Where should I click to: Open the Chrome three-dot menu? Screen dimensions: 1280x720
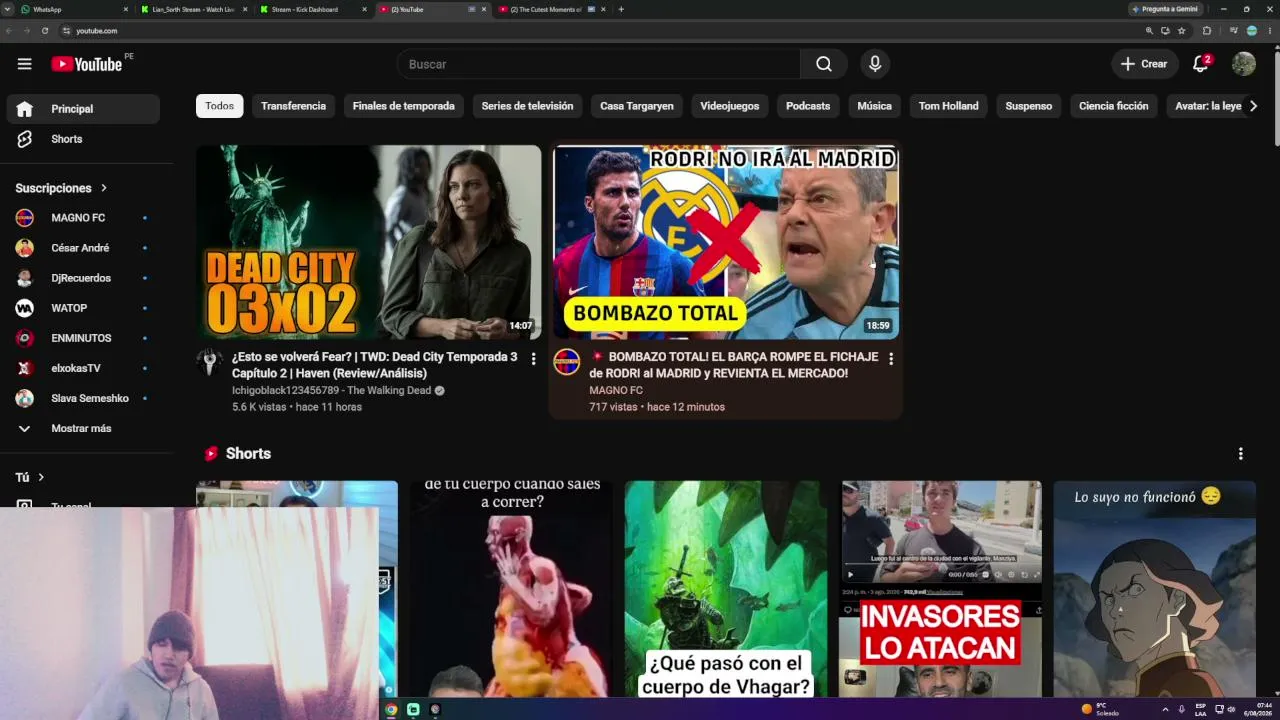coord(1269,31)
